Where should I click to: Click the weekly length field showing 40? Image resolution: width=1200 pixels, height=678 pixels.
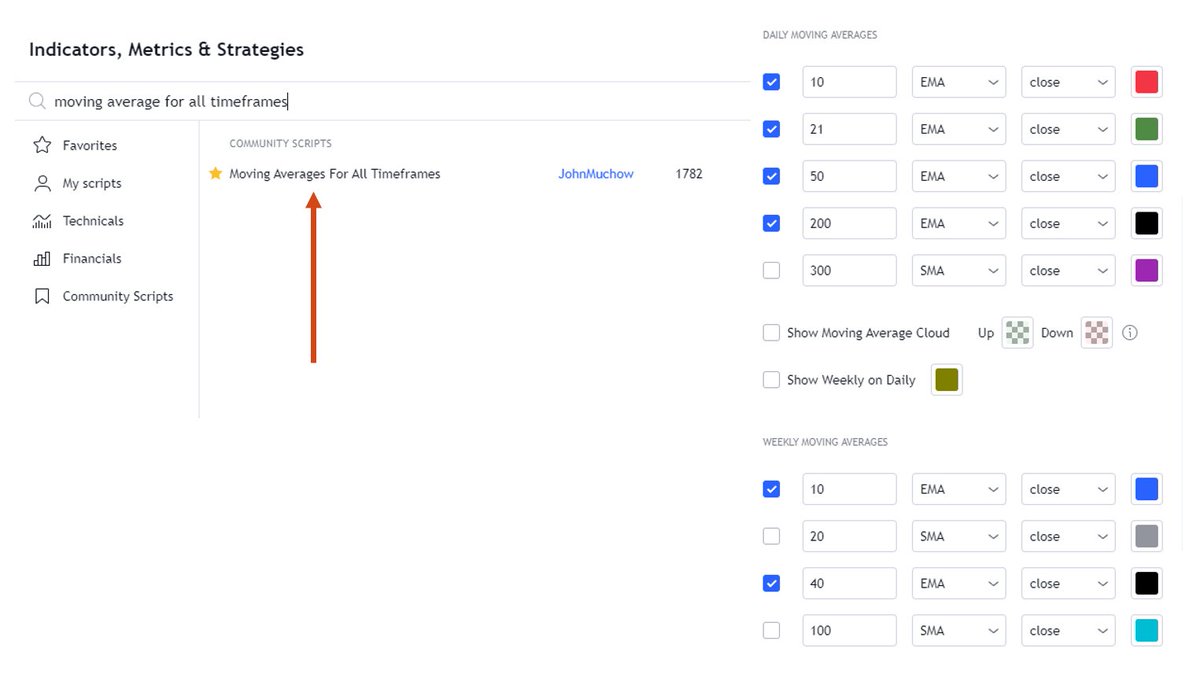[849, 583]
